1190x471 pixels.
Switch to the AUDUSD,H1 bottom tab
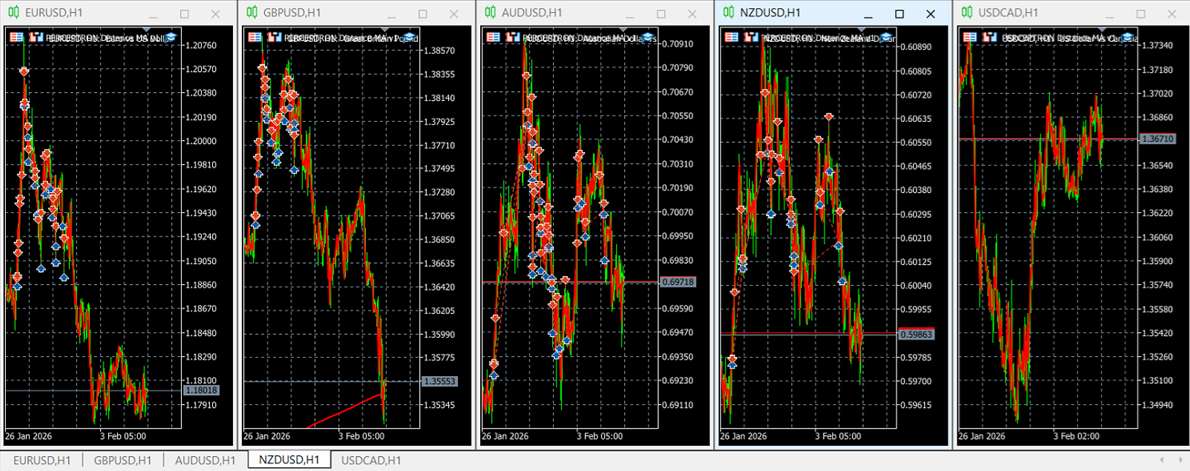click(x=206, y=460)
